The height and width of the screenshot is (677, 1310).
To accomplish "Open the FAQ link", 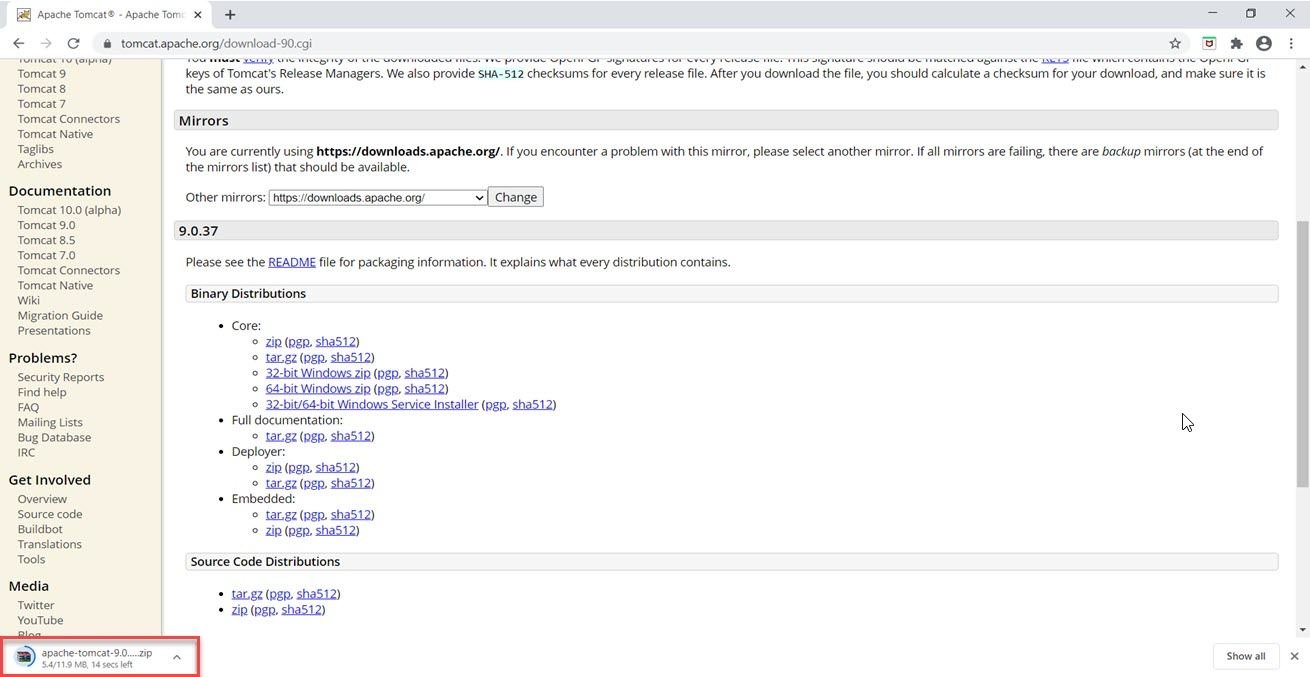I will coord(28,407).
